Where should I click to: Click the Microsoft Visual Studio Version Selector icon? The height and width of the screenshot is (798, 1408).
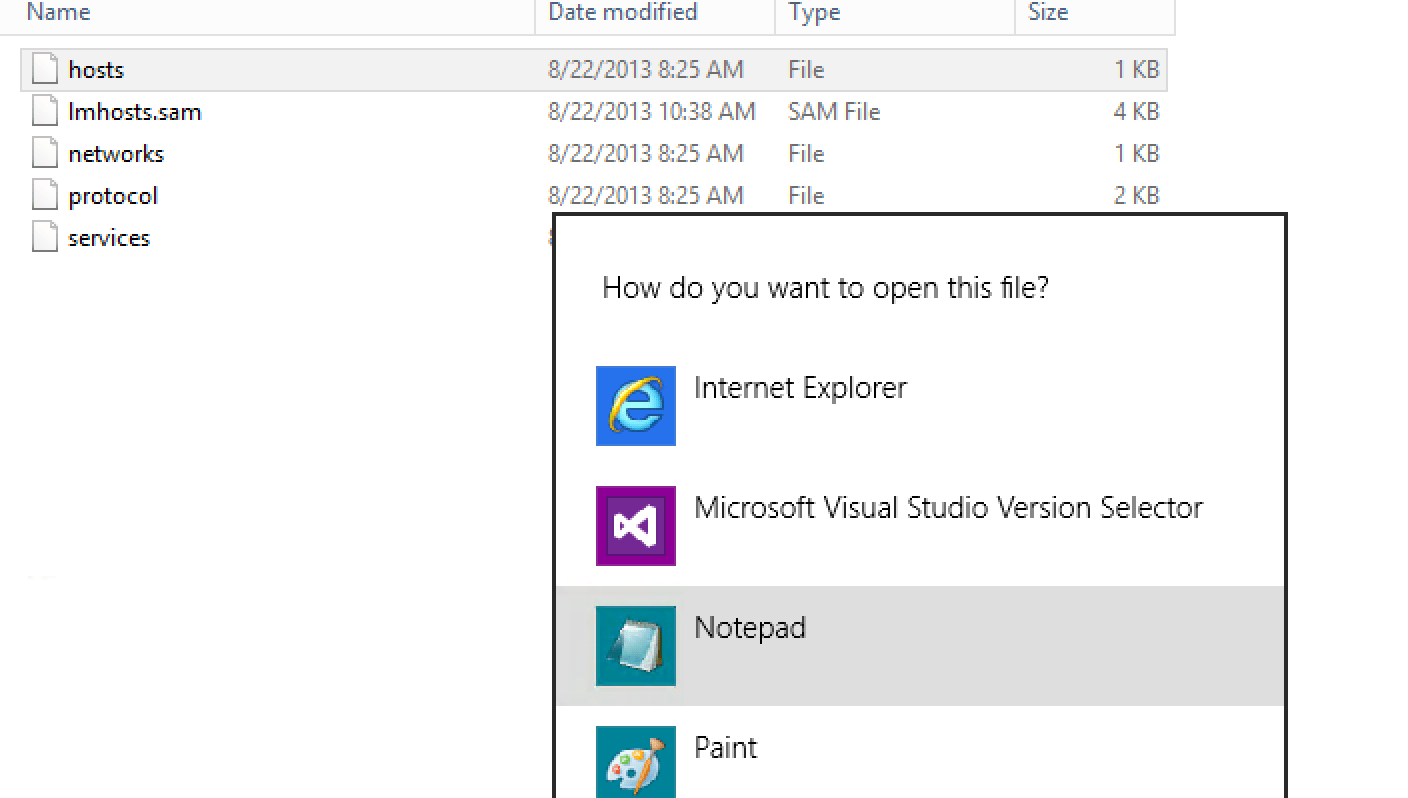[x=636, y=525]
